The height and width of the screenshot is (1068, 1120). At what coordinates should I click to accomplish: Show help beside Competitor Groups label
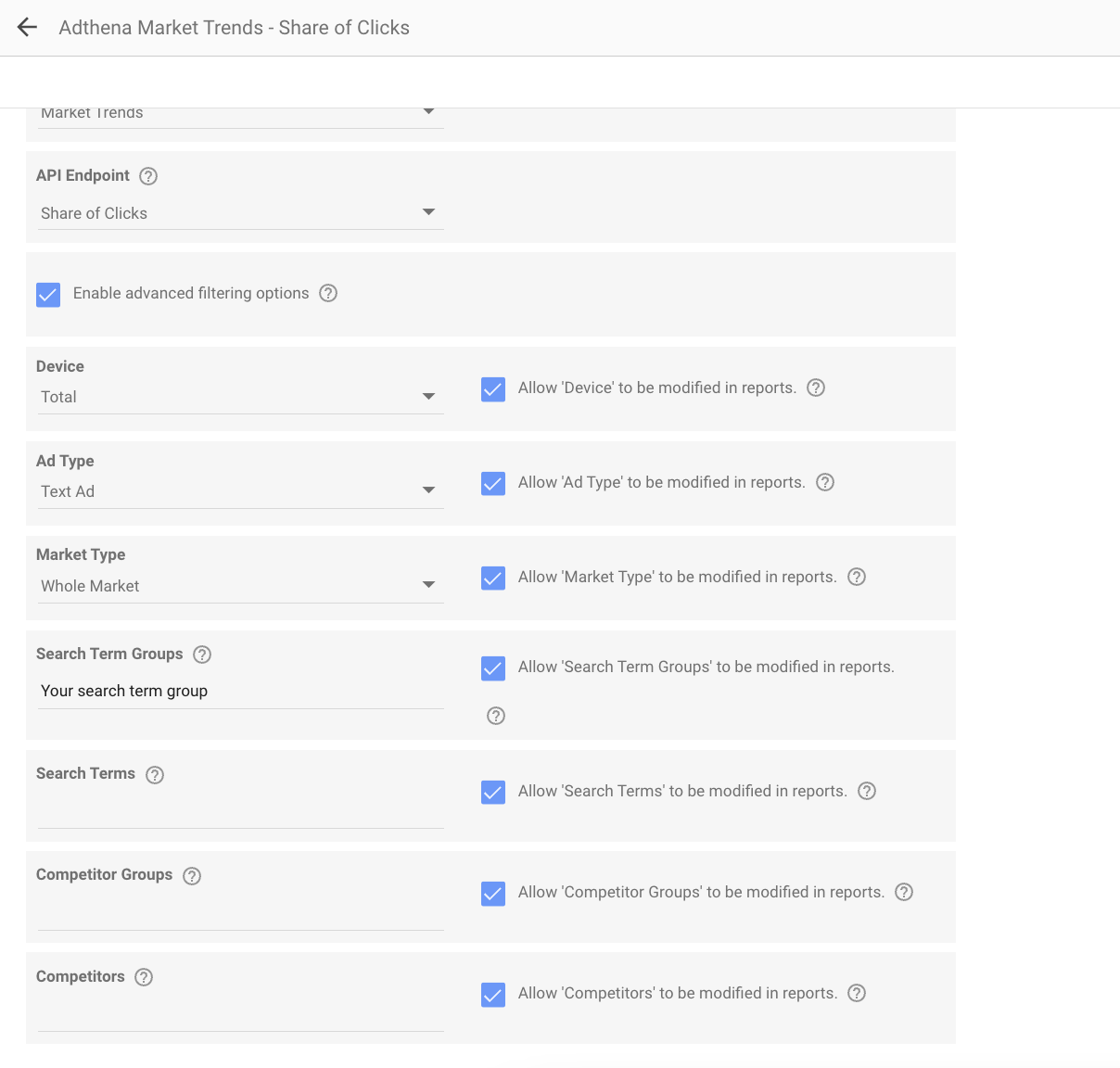point(192,876)
